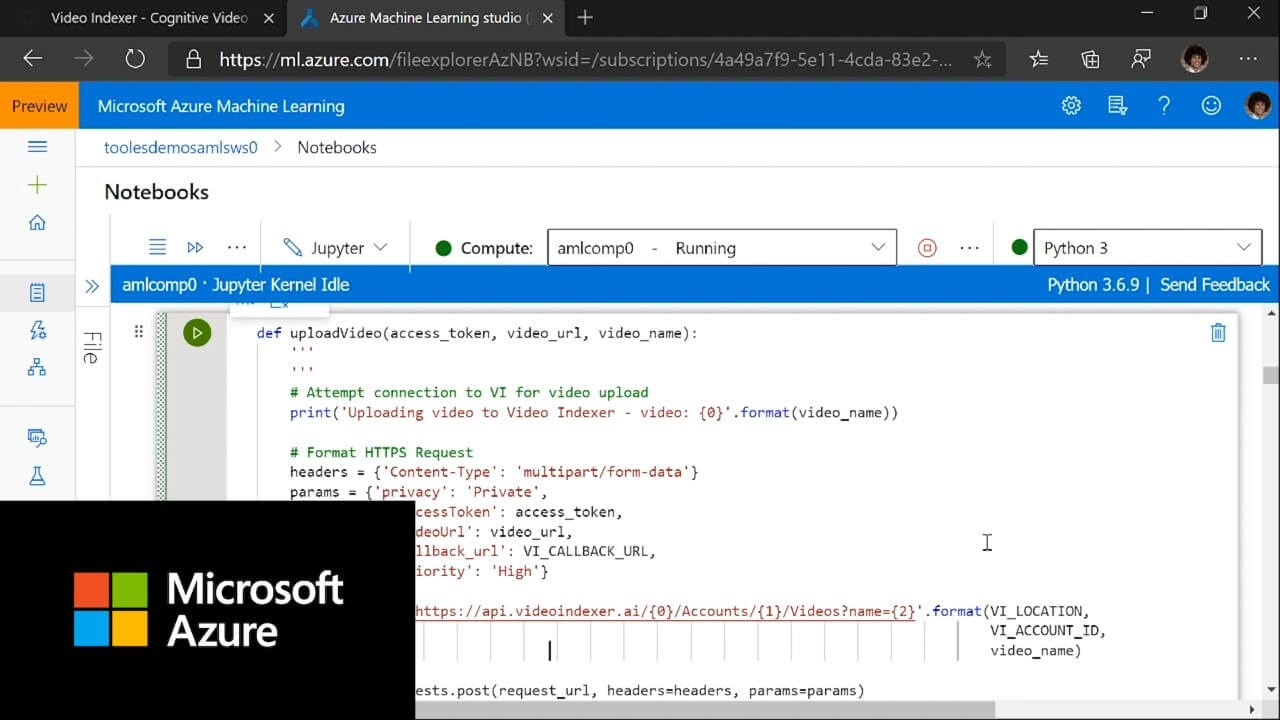Viewport: 1280px width, 720px height.
Task: Open browser settings and more menu
Action: coord(1247,59)
